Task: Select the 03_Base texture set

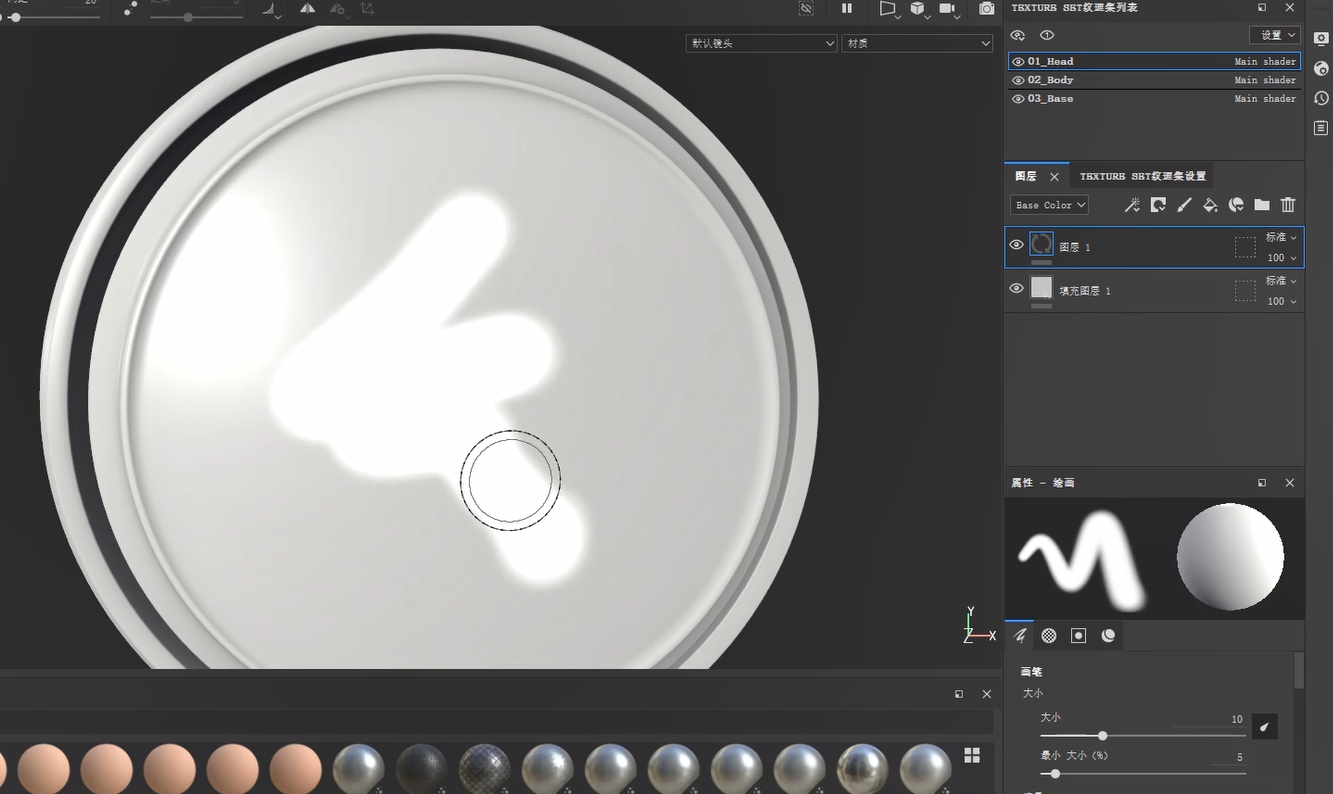Action: 1051,98
